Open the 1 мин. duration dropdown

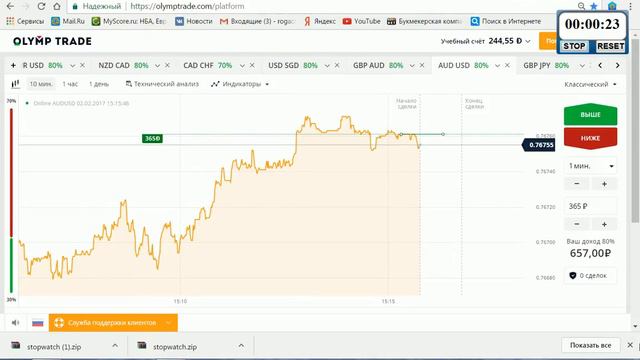click(591, 166)
